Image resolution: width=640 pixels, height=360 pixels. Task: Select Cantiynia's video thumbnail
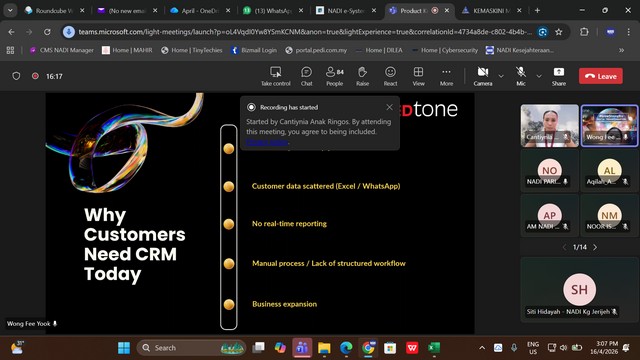coord(549,126)
